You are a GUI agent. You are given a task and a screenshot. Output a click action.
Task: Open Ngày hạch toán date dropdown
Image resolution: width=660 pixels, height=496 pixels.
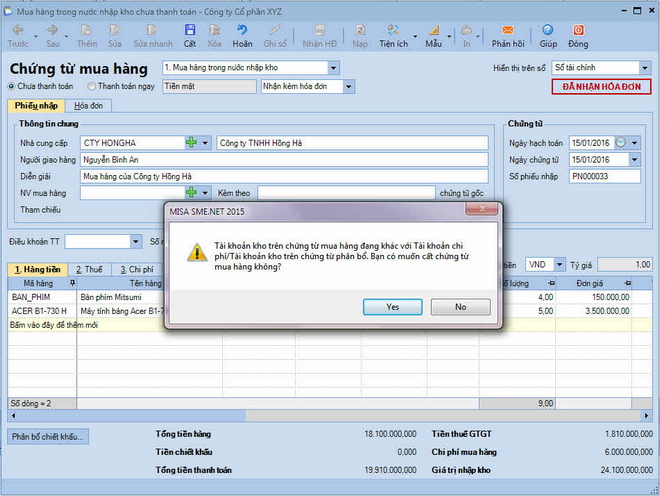click(x=634, y=143)
